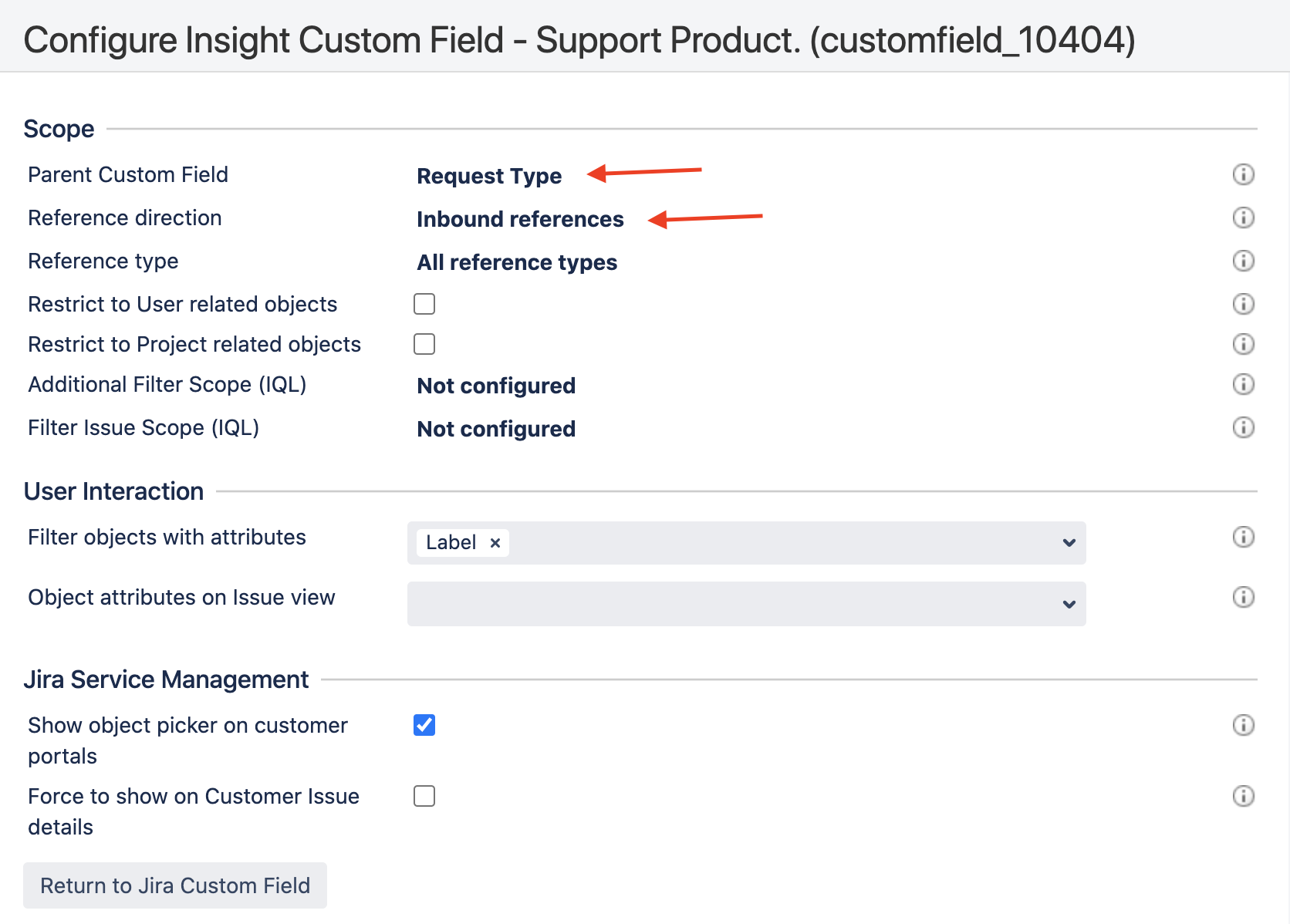Open Object attributes on Issue view dropdown
Viewport: 1290px width, 924px height.
[1069, 604]
